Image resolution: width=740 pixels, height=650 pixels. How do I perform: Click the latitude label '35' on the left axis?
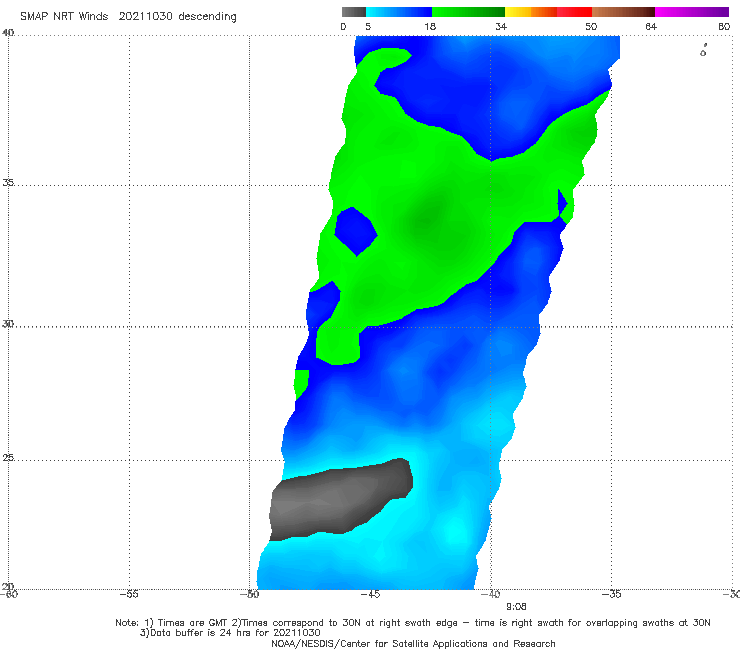click(8, 183)
